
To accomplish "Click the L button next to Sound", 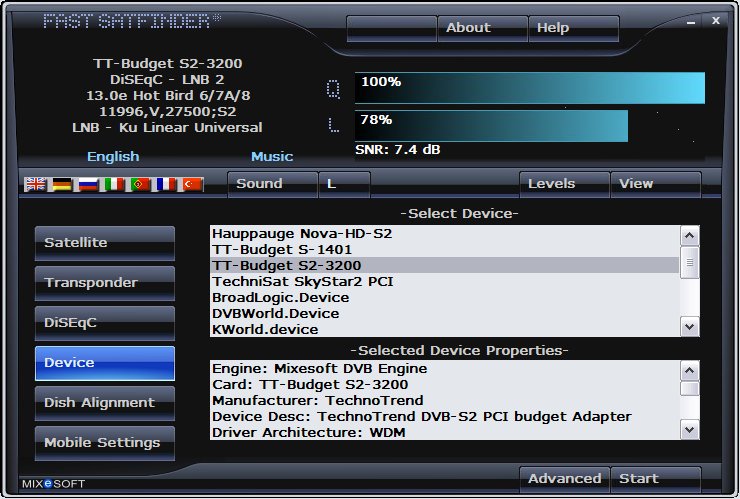I will click(x=345, y=184).
